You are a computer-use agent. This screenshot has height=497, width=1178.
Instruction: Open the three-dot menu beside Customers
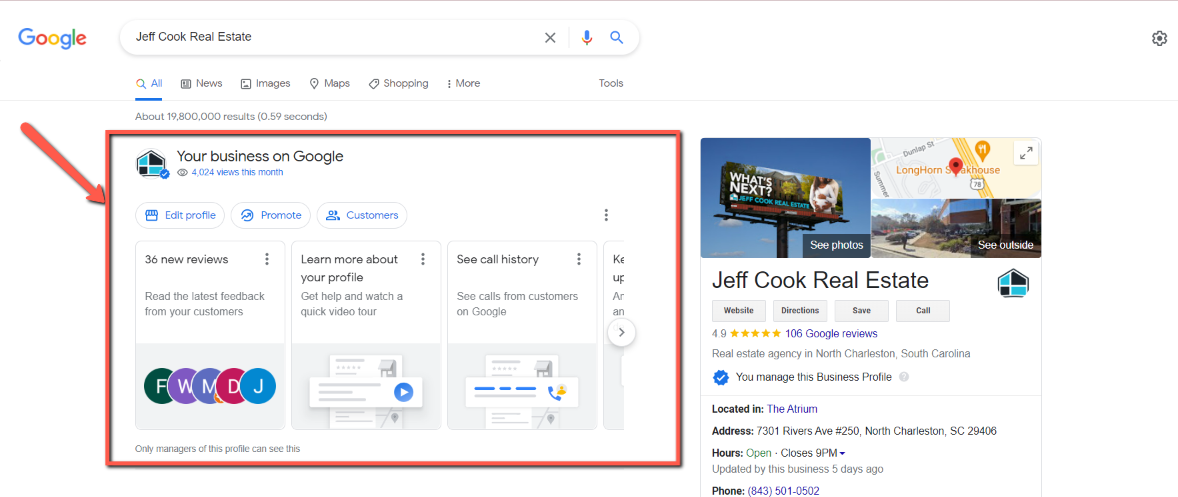(x=606, y=215)
